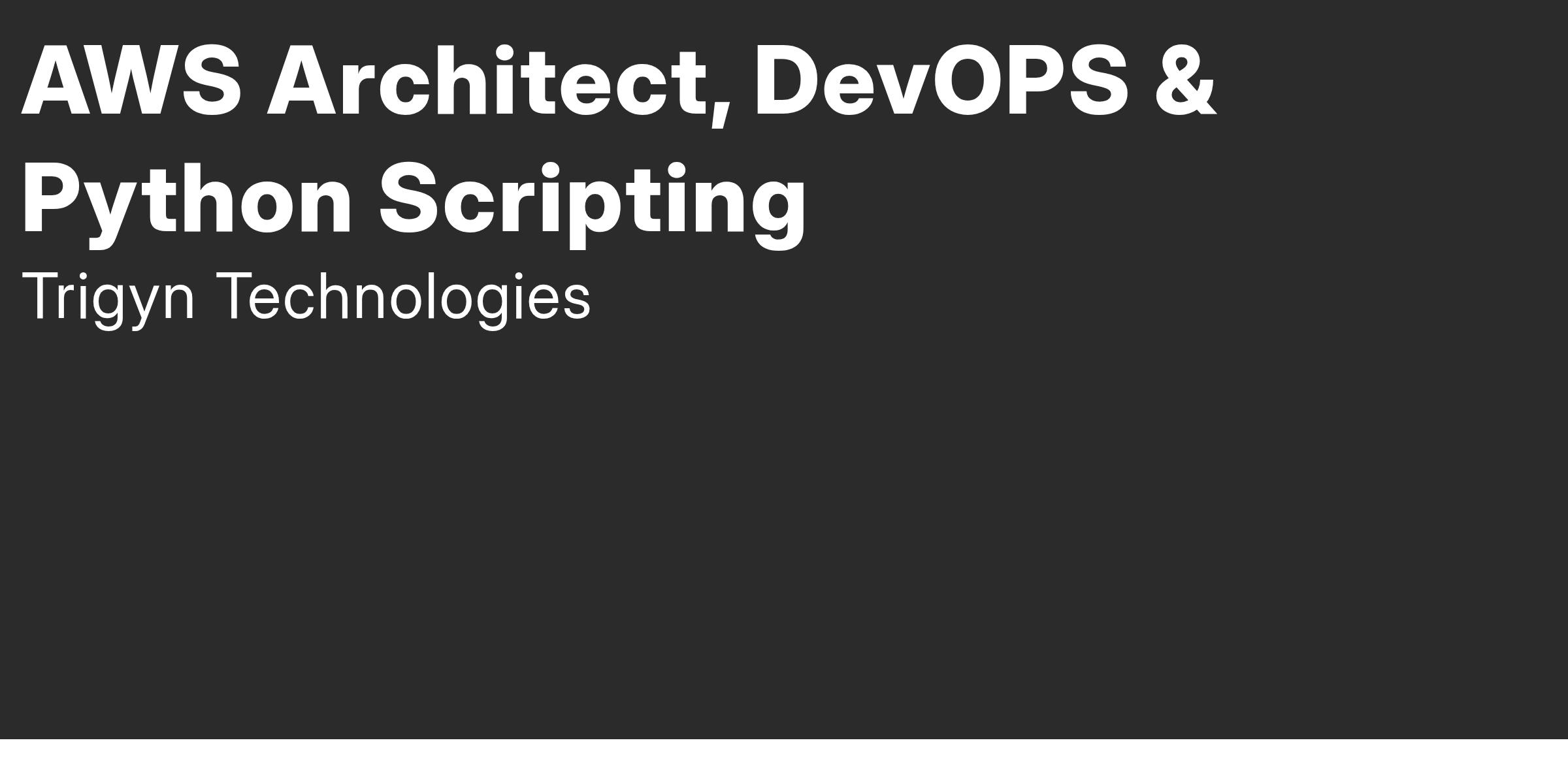Click the capital "OPS" letters in "DevOPS"

(x=1031, y=81)
